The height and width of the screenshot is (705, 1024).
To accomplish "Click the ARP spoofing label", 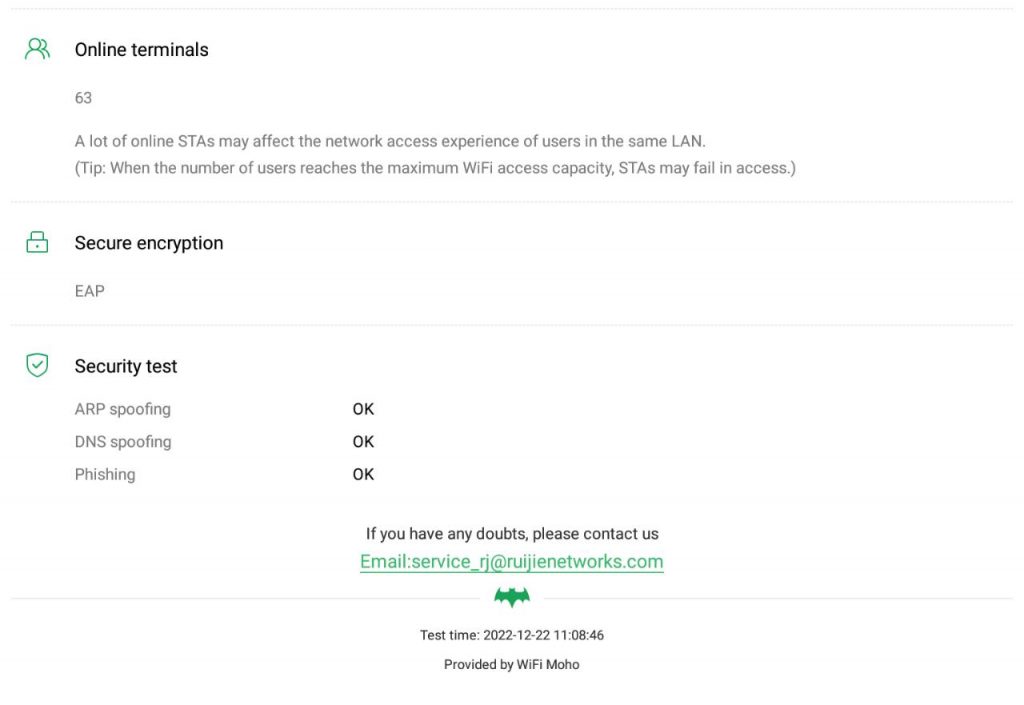I will point(123,409).
